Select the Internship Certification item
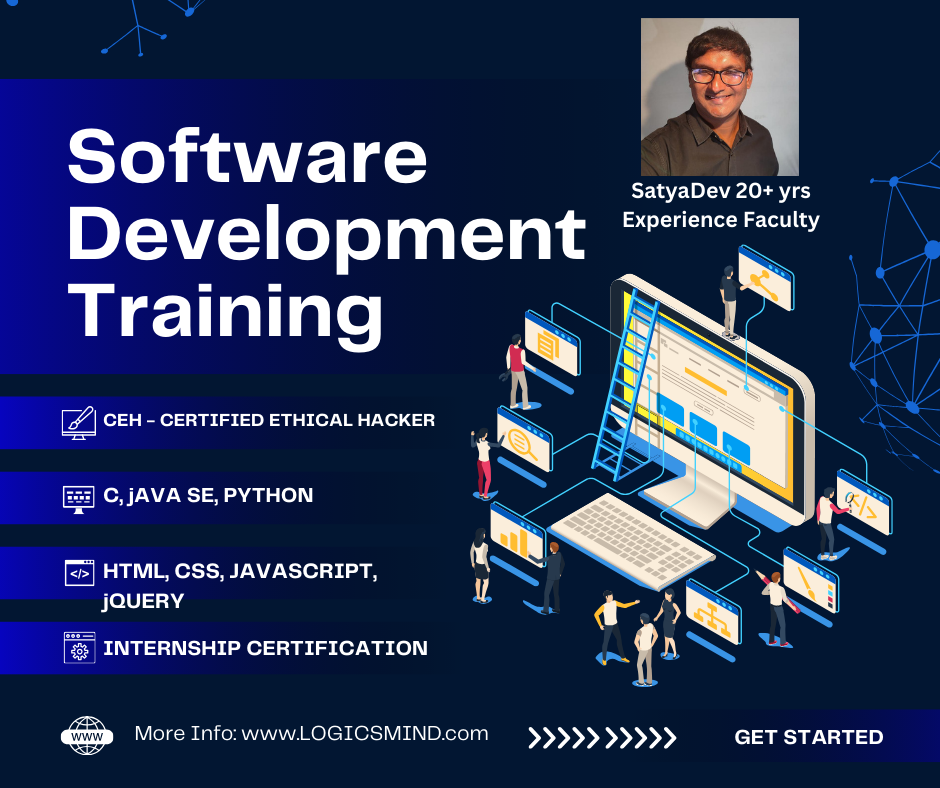Screen dimensions: 940x788 pos(265,648)
